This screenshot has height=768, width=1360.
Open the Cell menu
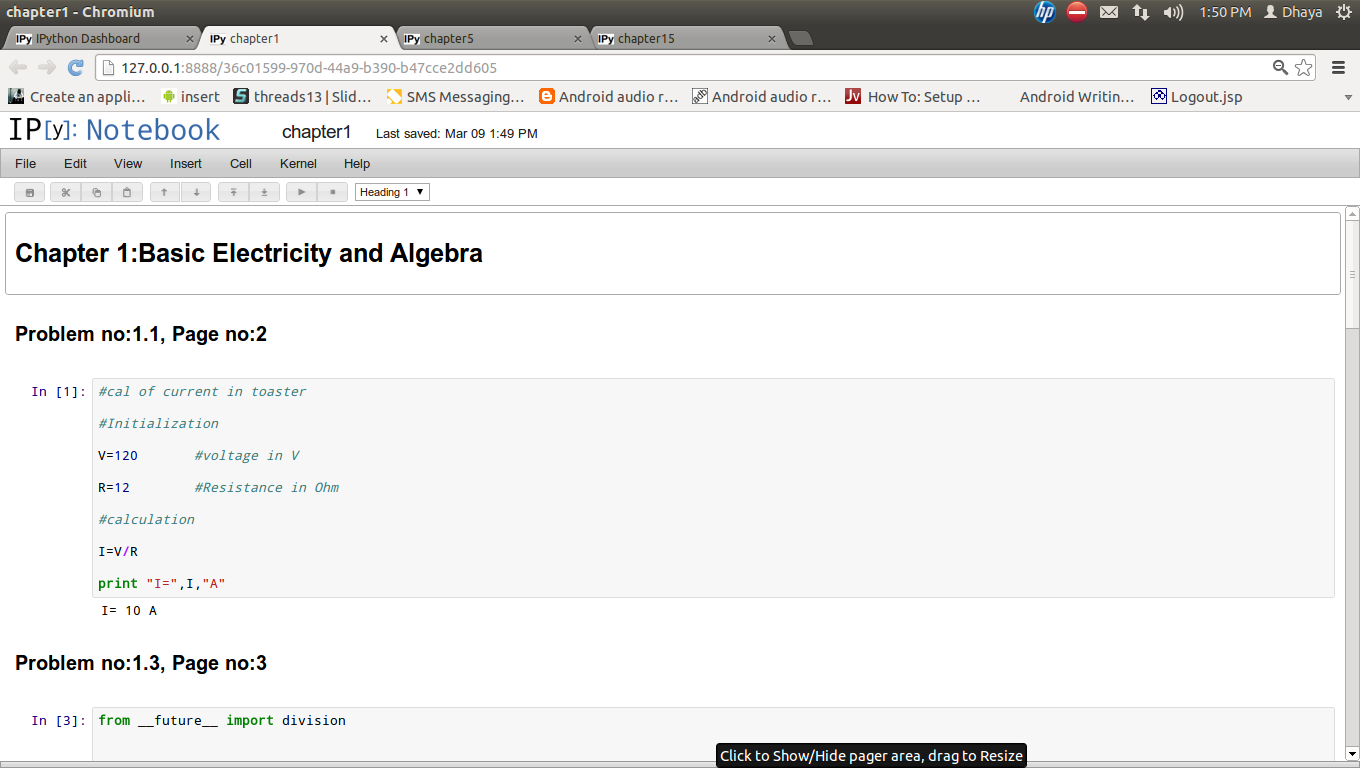[240, 164]
